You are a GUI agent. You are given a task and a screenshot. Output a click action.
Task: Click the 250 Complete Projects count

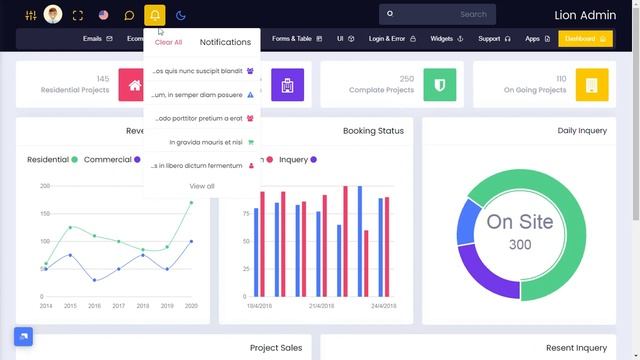coord(407,78)
